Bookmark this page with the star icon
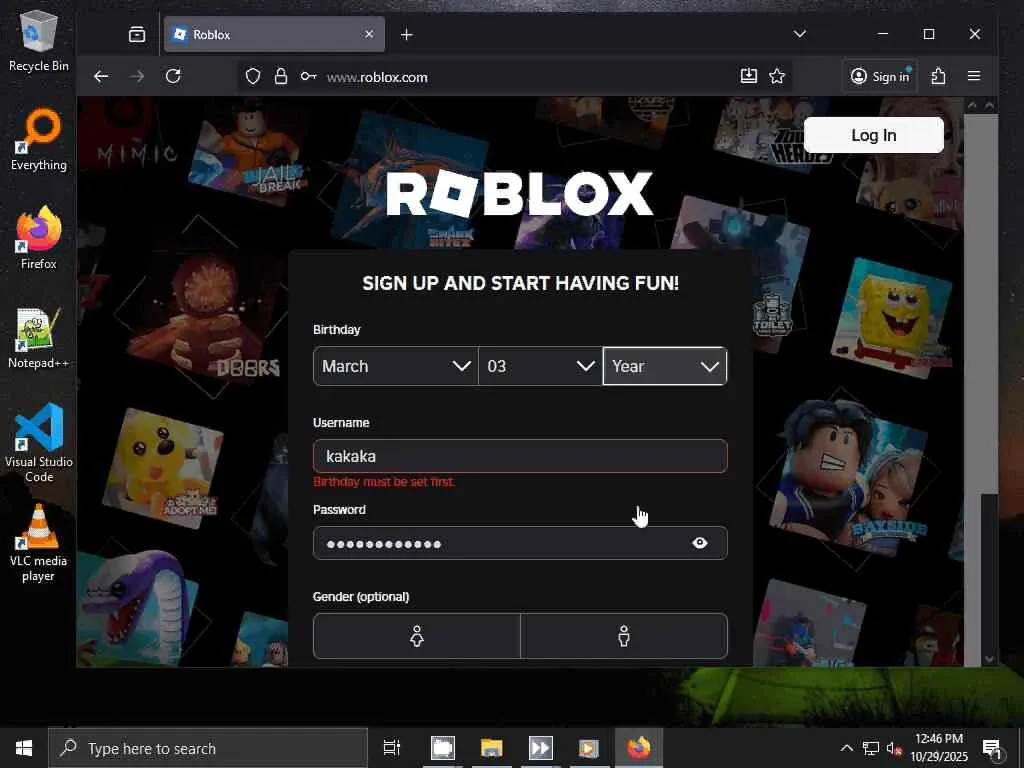The width and height of the screenshot is (1024, 768). click(777, 76)
